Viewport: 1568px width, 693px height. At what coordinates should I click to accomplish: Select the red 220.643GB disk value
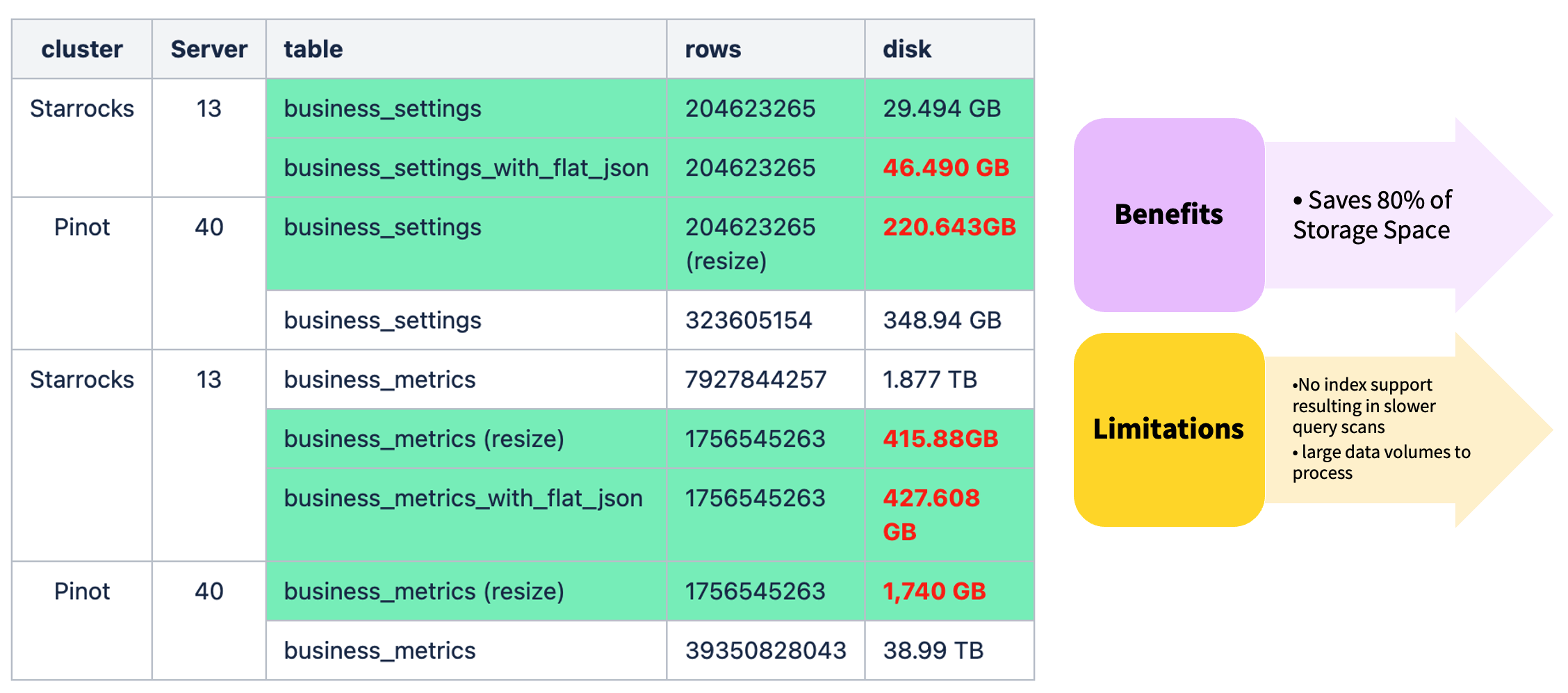949,227
